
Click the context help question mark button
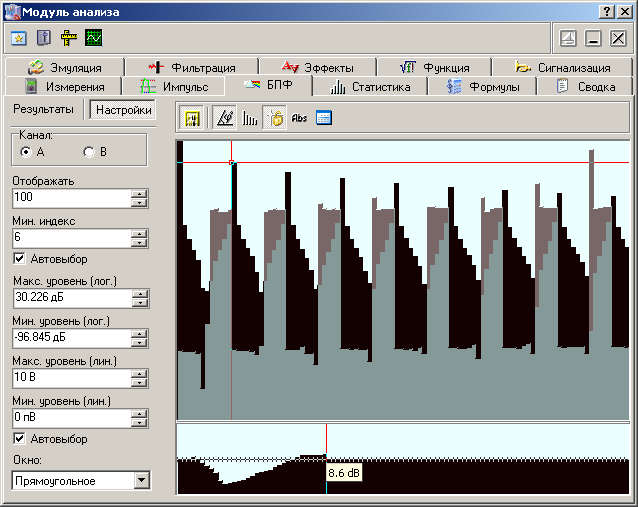pos(607,12)
